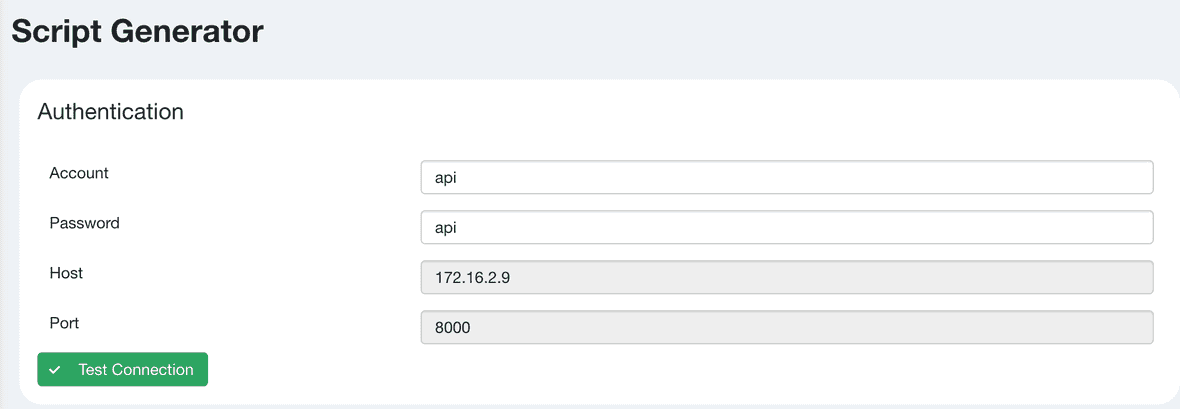Click the Host field label
The height and width of the screenshot is (409, 1180).
(x=66, y=273)
